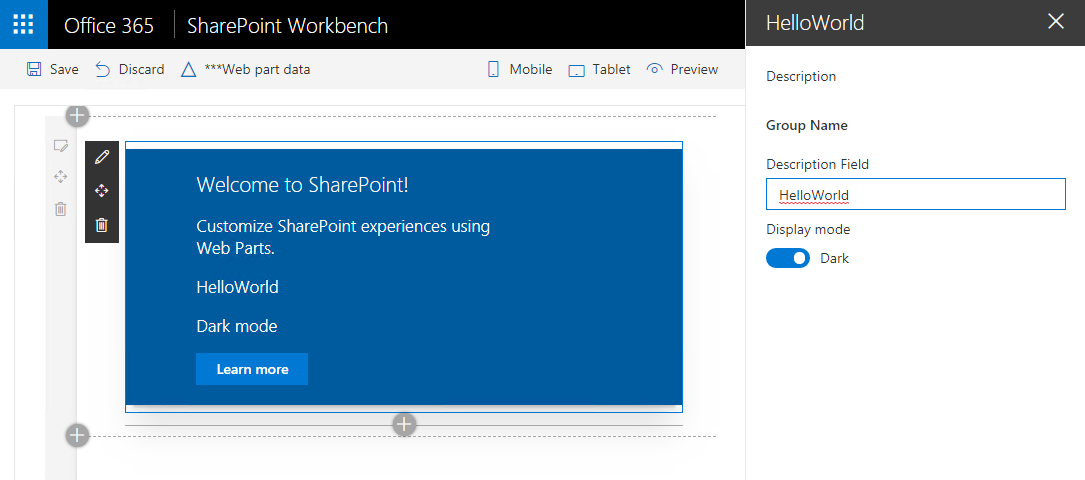
Task: Add a new section with top plus button
Action: (78, 116)
